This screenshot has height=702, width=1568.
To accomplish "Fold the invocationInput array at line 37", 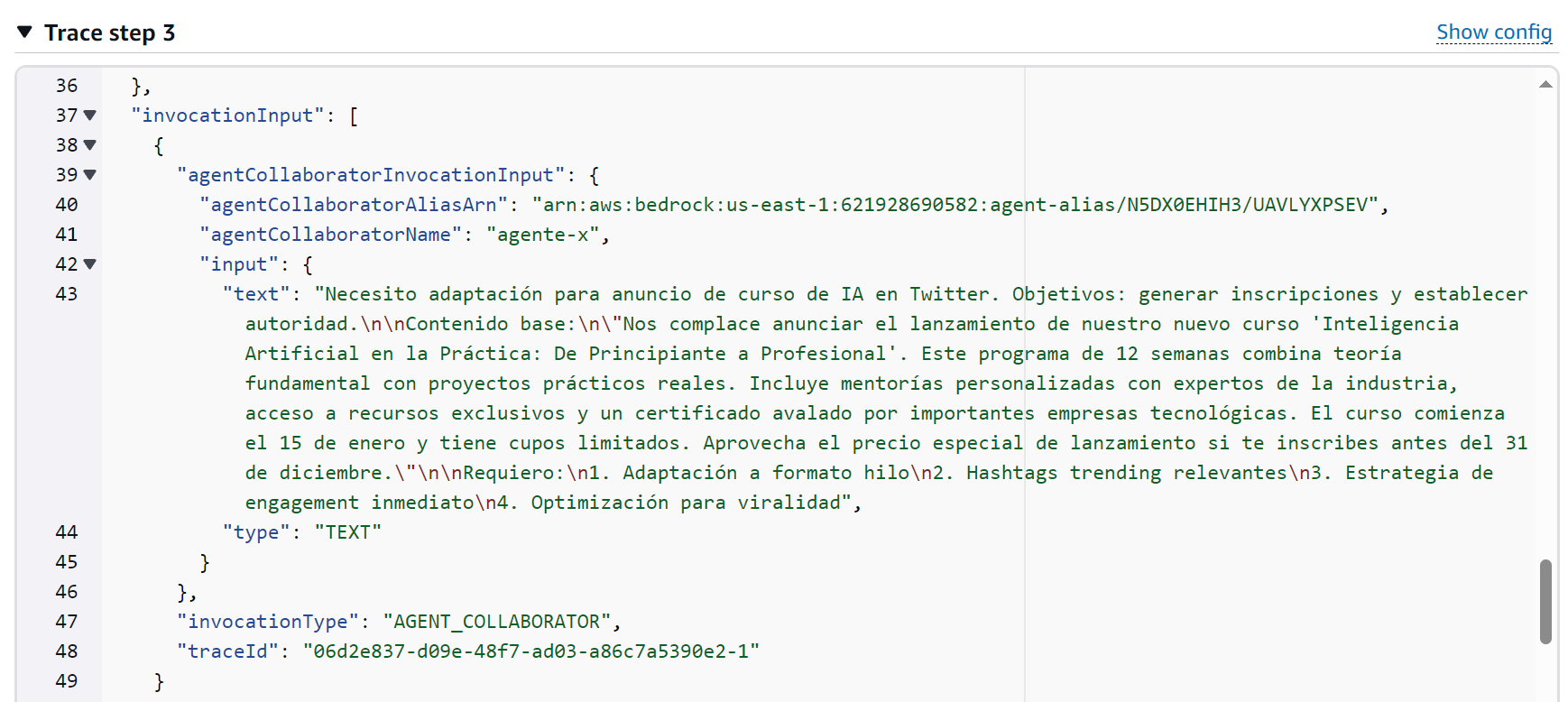I will [x=89, y=115].
